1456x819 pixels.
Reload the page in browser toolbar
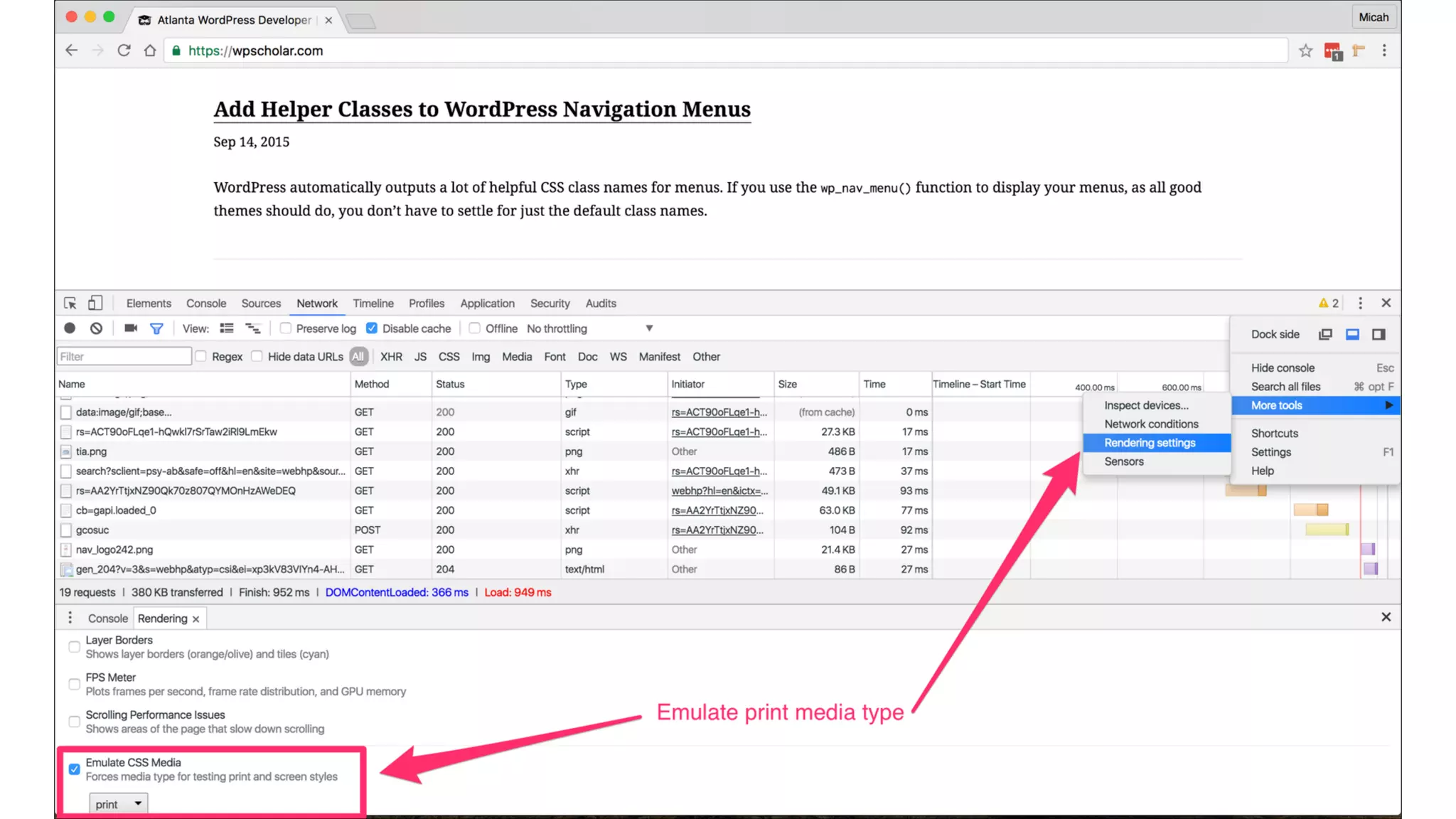click(x=124, y=50)
